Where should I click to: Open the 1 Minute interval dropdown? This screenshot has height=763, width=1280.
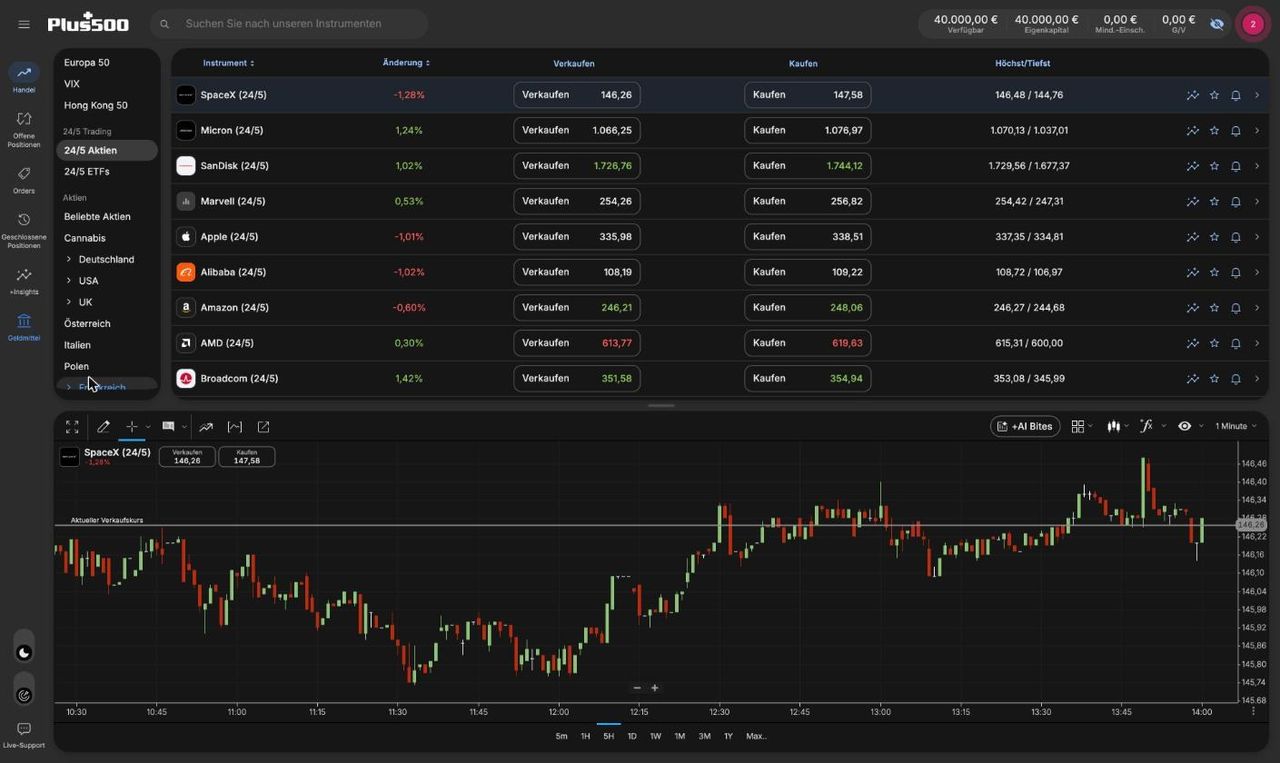coord(1236,426)
